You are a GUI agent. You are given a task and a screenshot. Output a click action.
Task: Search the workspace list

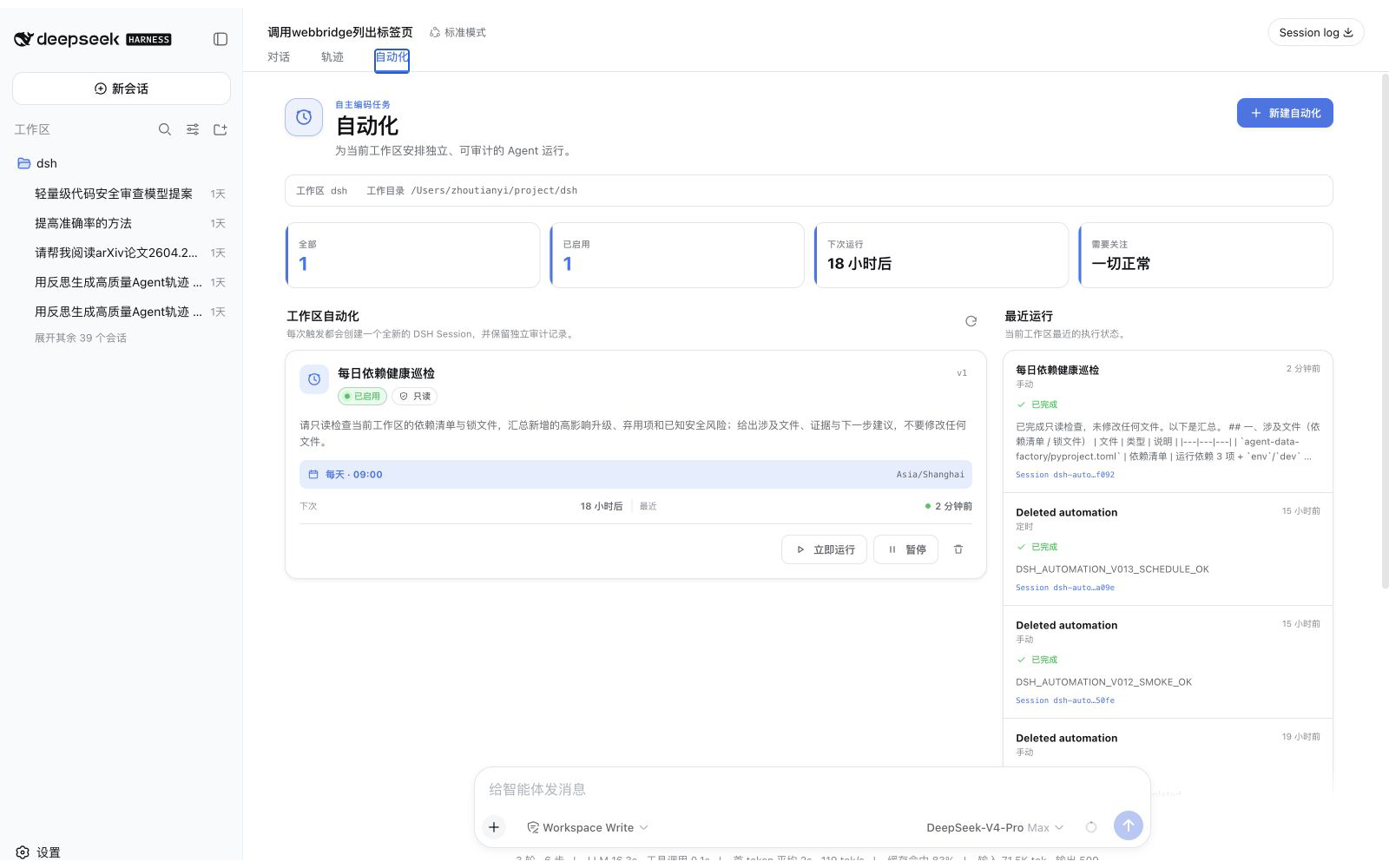point(165,129)
